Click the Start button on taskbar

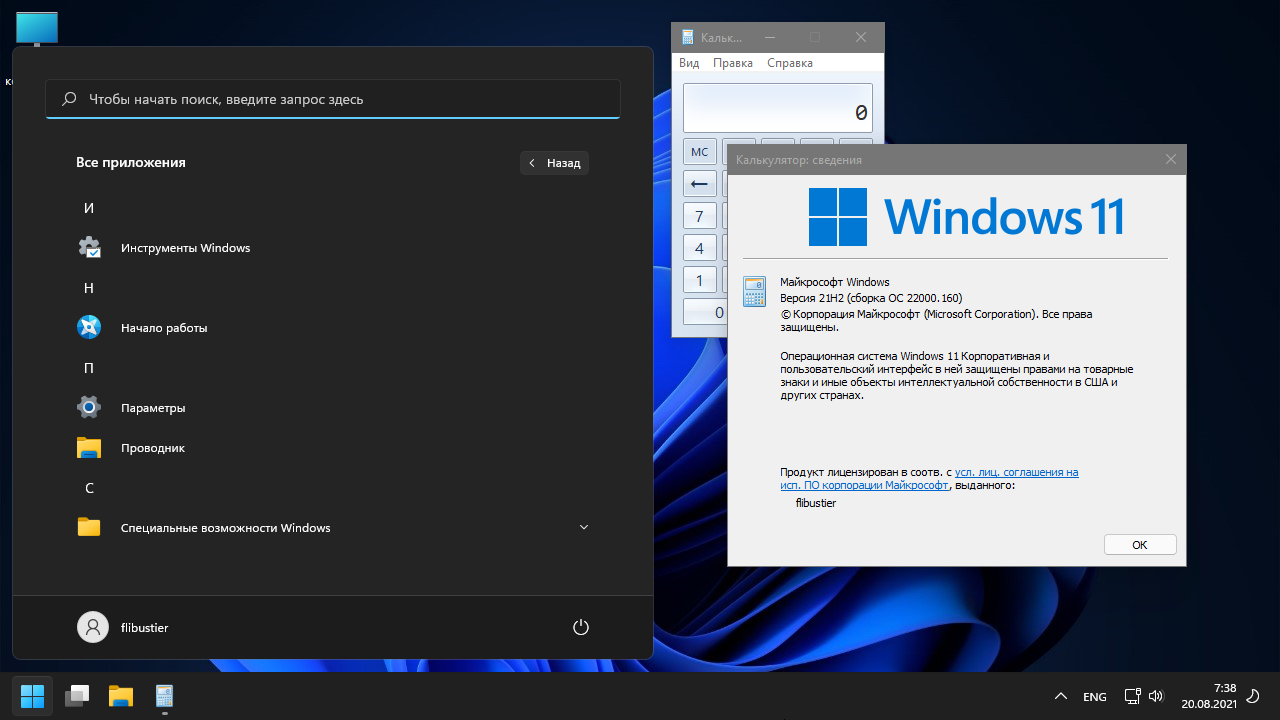click(x=32, y=696)
